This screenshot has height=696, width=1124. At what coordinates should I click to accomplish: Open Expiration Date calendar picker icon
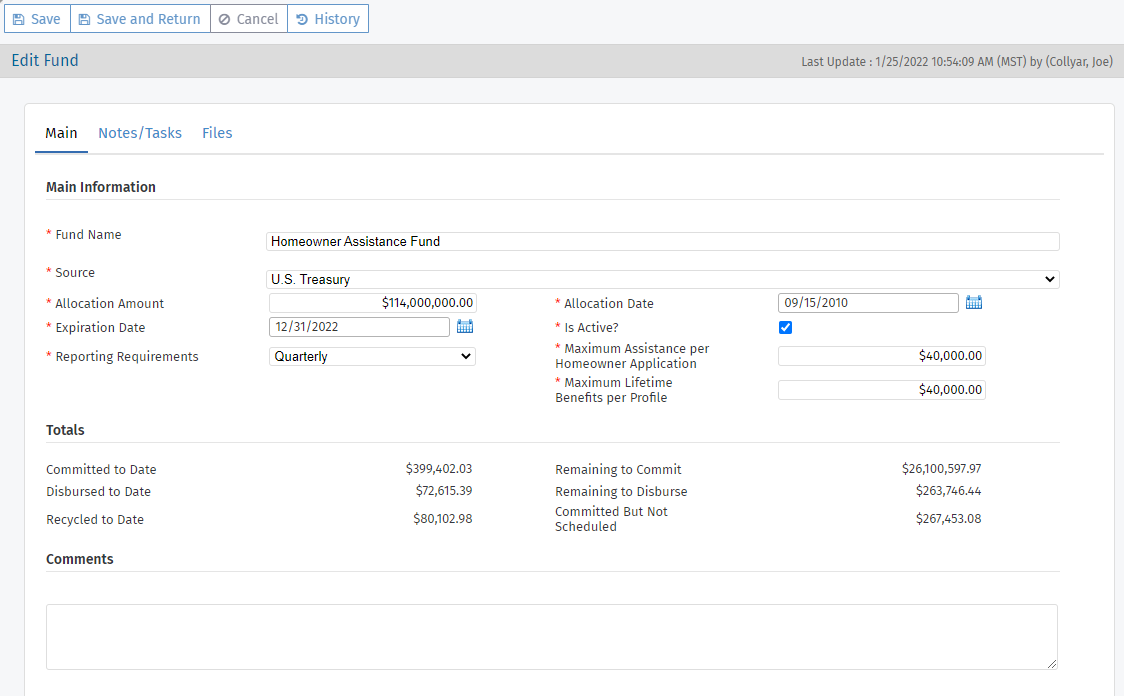pyautogui.click(x=465, y=326)
